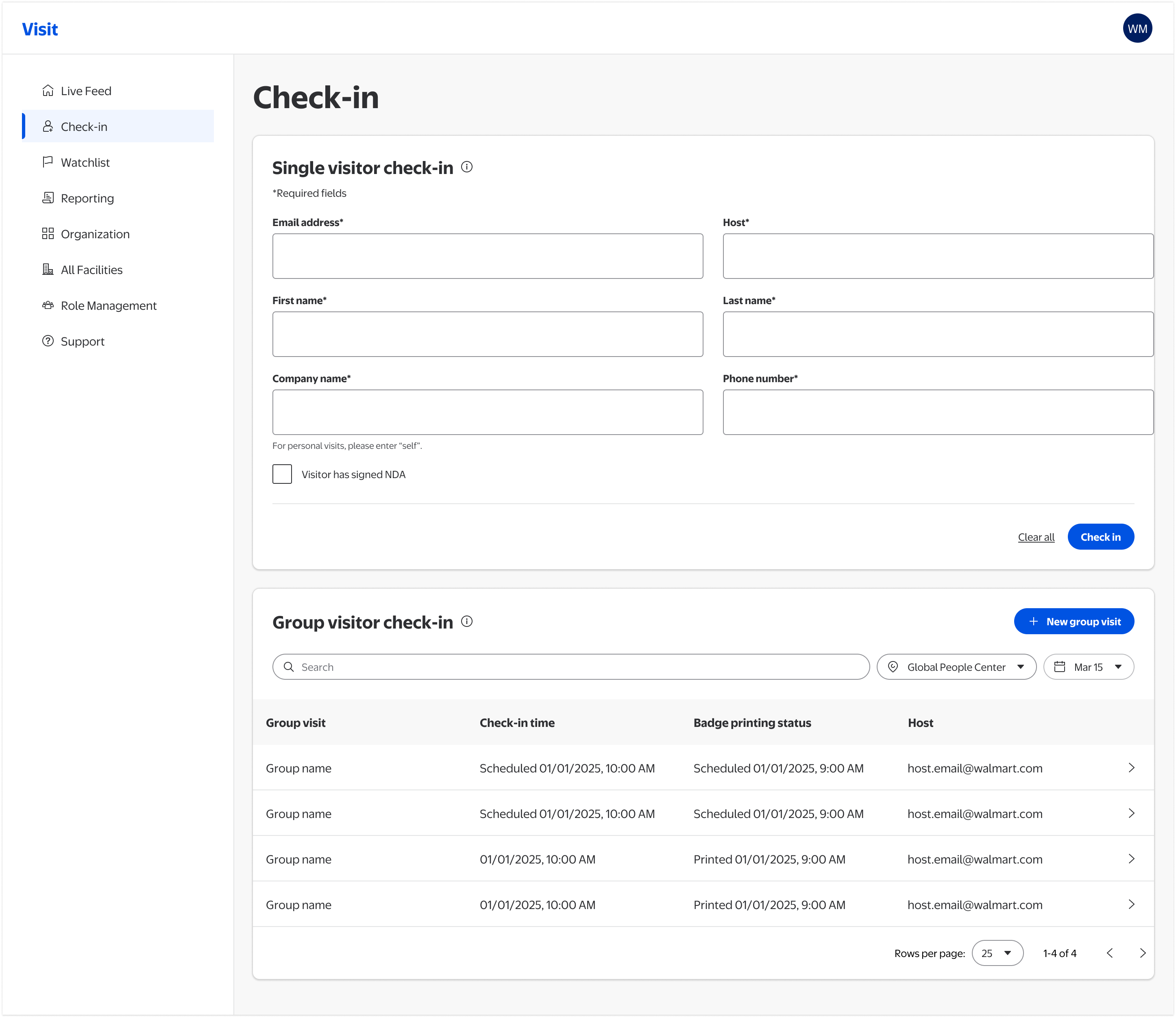The height and width of the screenshot is (1018, 1176).
Task: Click host.email@walmart.com in fourth row
Action: (975, 905)
